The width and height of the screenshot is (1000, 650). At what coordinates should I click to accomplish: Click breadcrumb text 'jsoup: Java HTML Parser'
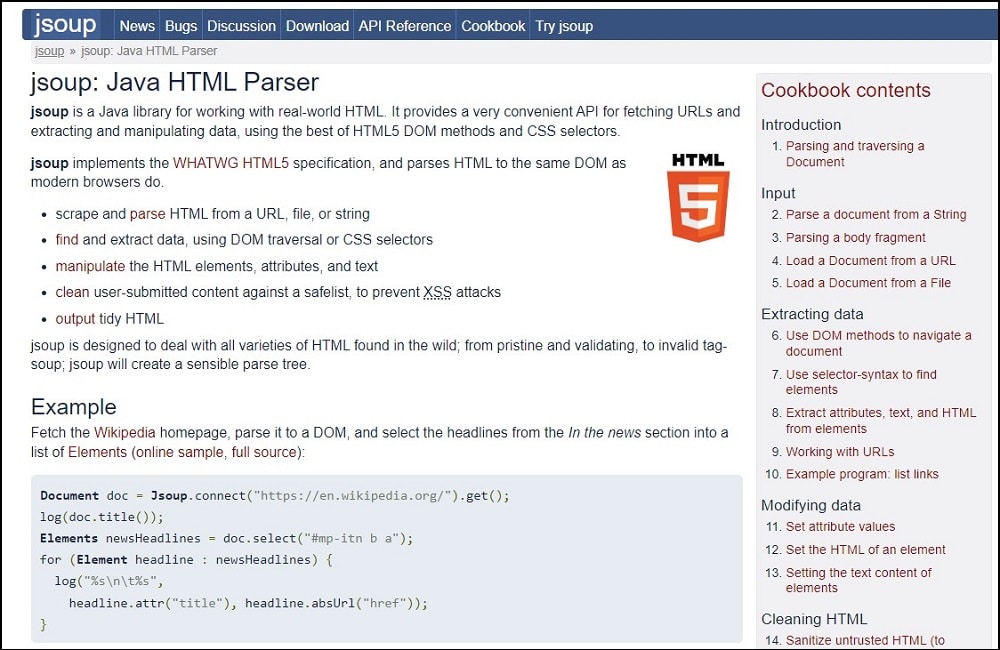[x=149, y=51]
